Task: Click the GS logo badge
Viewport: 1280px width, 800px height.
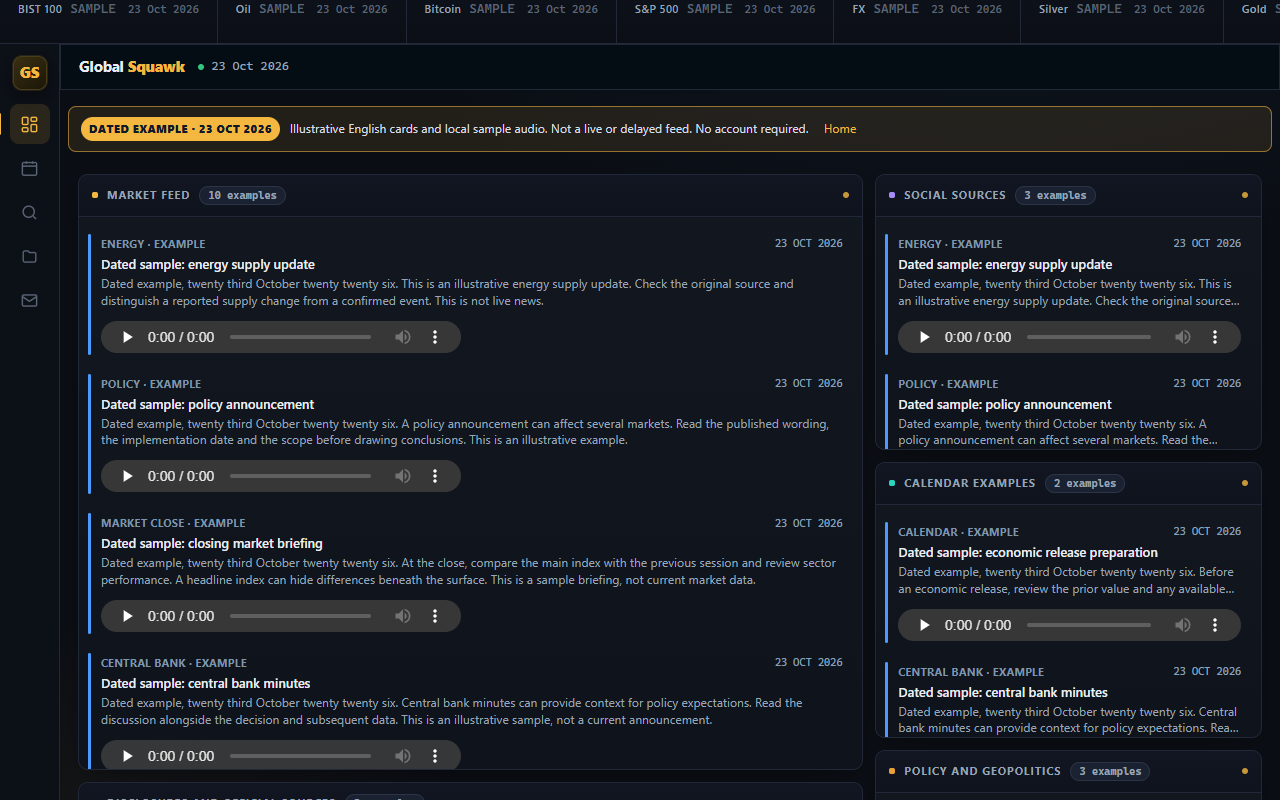Action: (30, 73)
